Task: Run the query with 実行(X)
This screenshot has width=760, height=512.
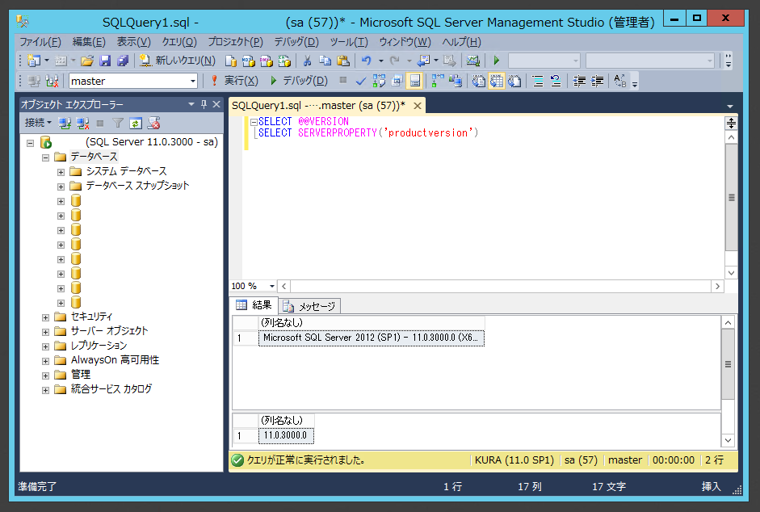Action: (235, 81)
